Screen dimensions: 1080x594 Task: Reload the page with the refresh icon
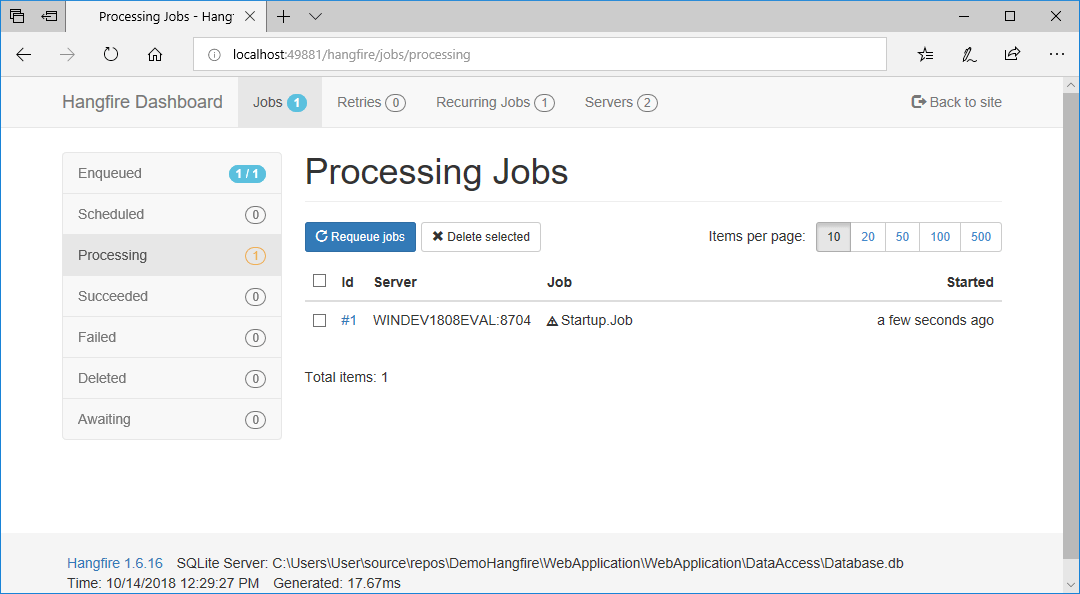[x=111, y=54]
